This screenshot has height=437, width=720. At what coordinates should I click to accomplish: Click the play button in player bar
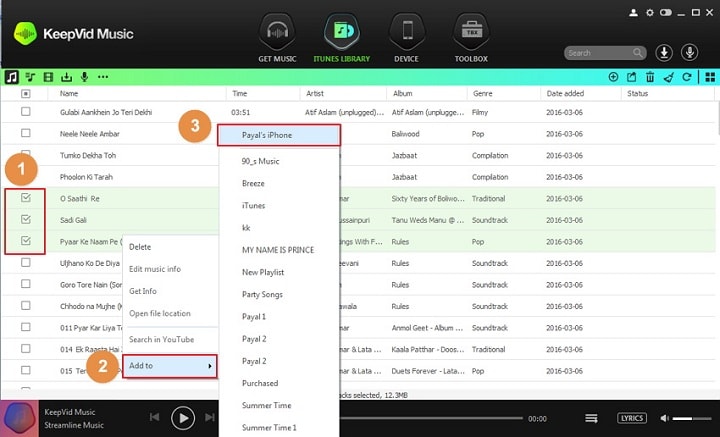(183, 418)
